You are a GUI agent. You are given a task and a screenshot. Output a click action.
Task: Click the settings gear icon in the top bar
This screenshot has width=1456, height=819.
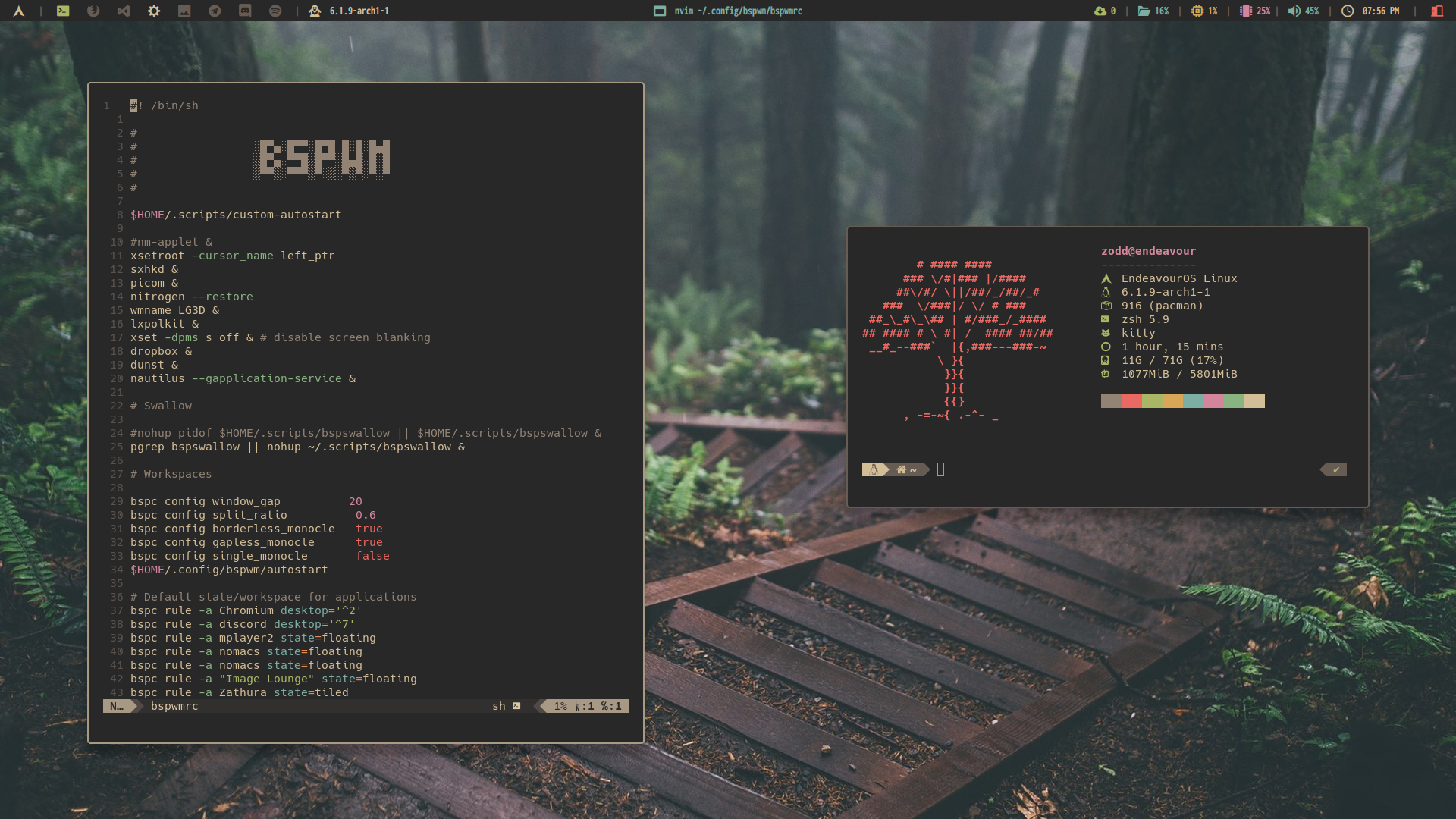(154, 11)
